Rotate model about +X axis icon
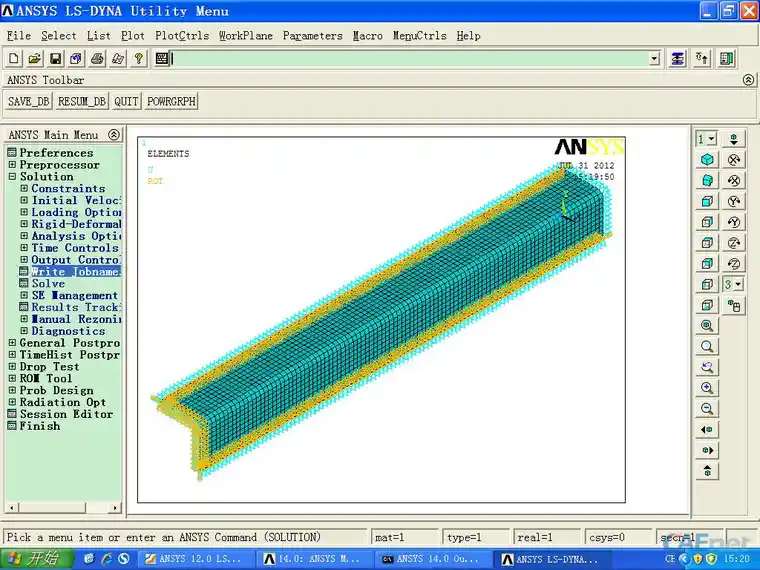760x570 pixels. coord(734,159)
